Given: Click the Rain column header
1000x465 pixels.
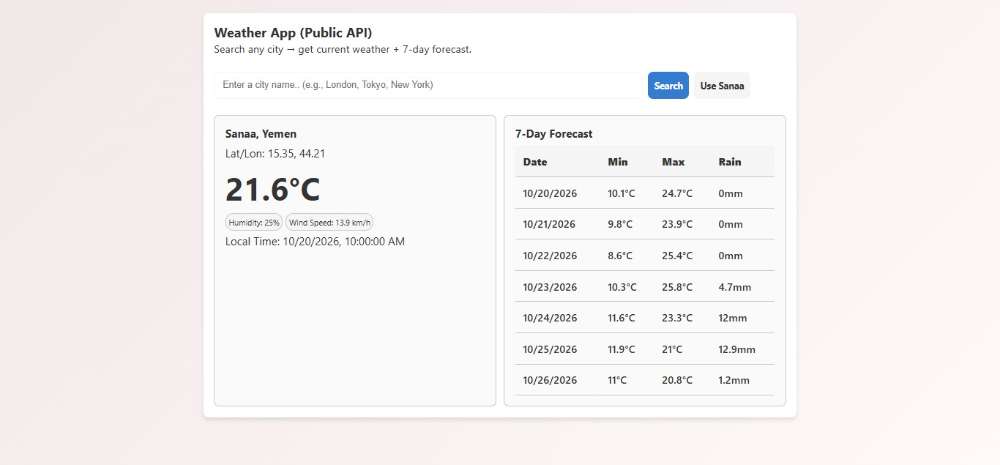Looking at the screenshot, I should tap(730, 162).
